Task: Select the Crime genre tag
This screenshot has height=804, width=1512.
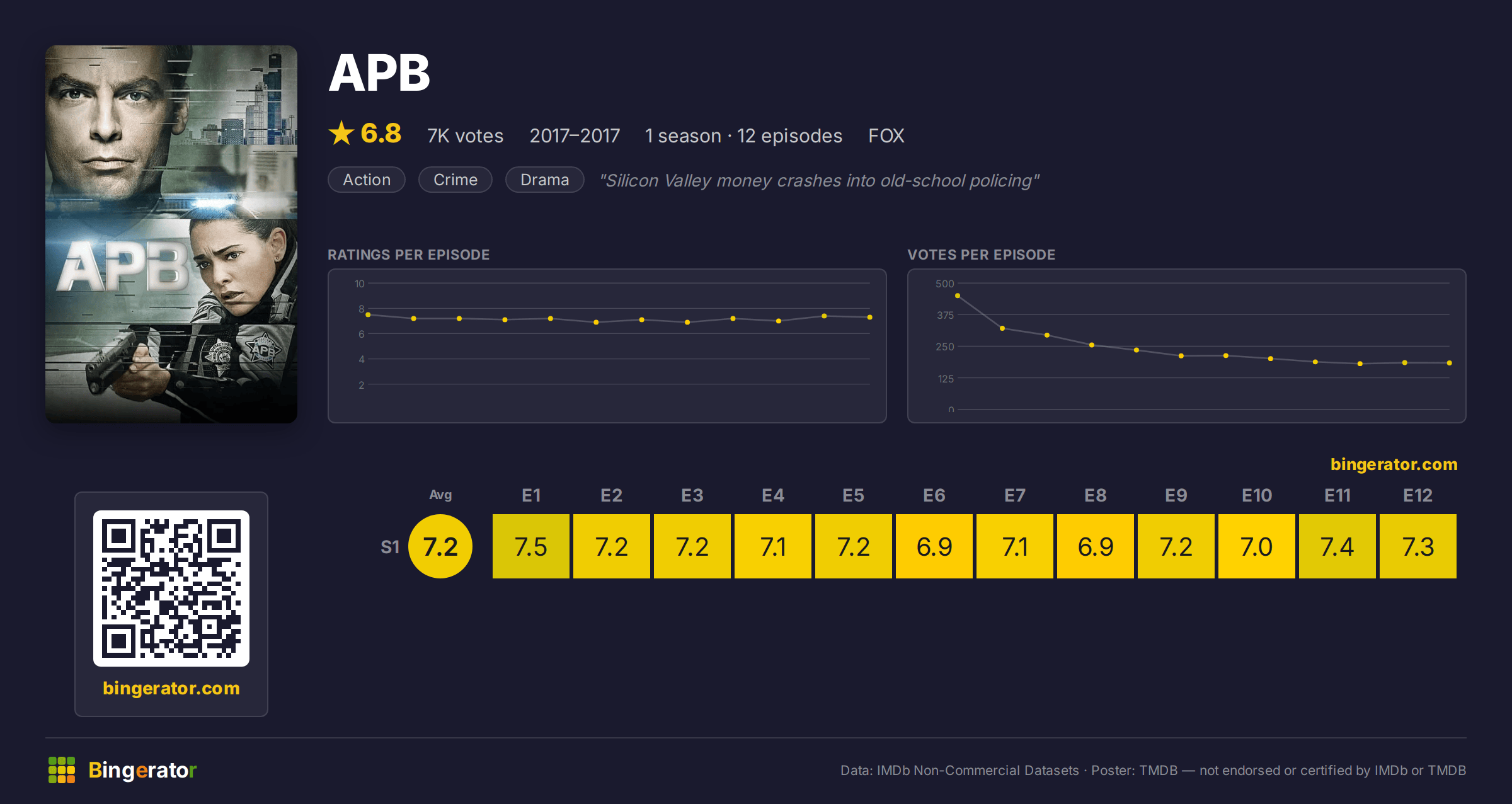Action: 455,180
